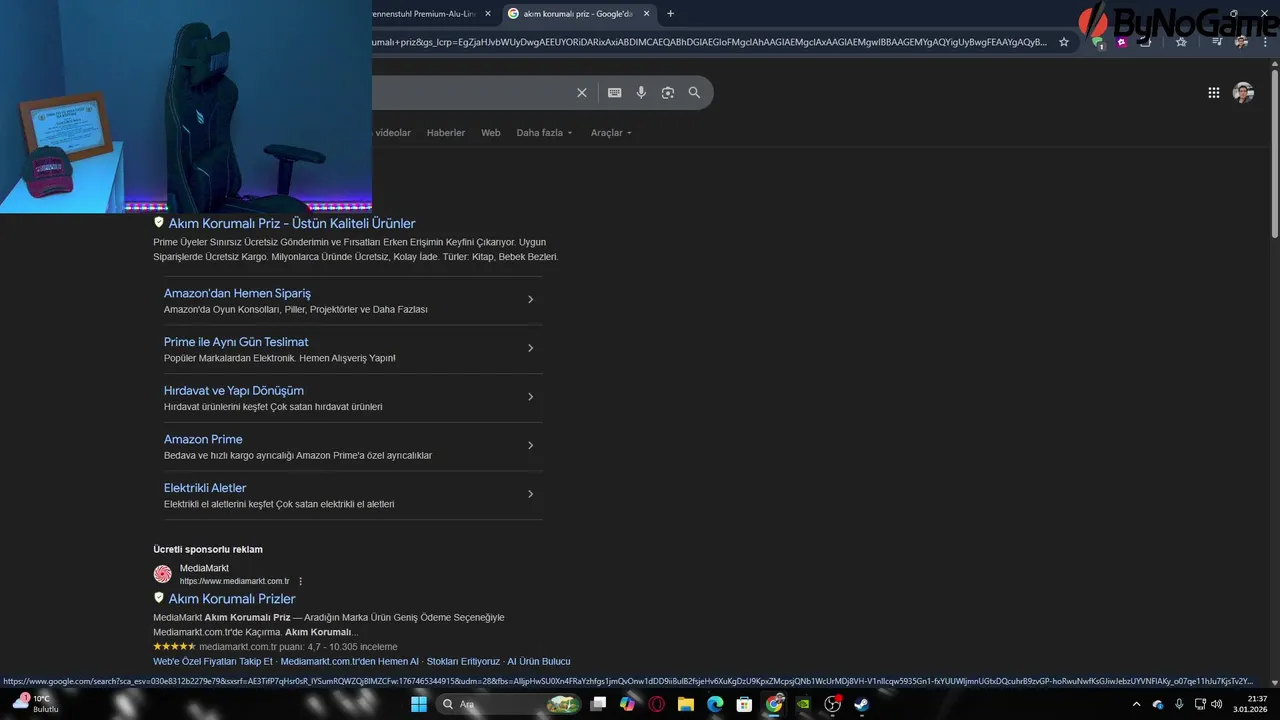Show hidden system tray icons

1136,704
